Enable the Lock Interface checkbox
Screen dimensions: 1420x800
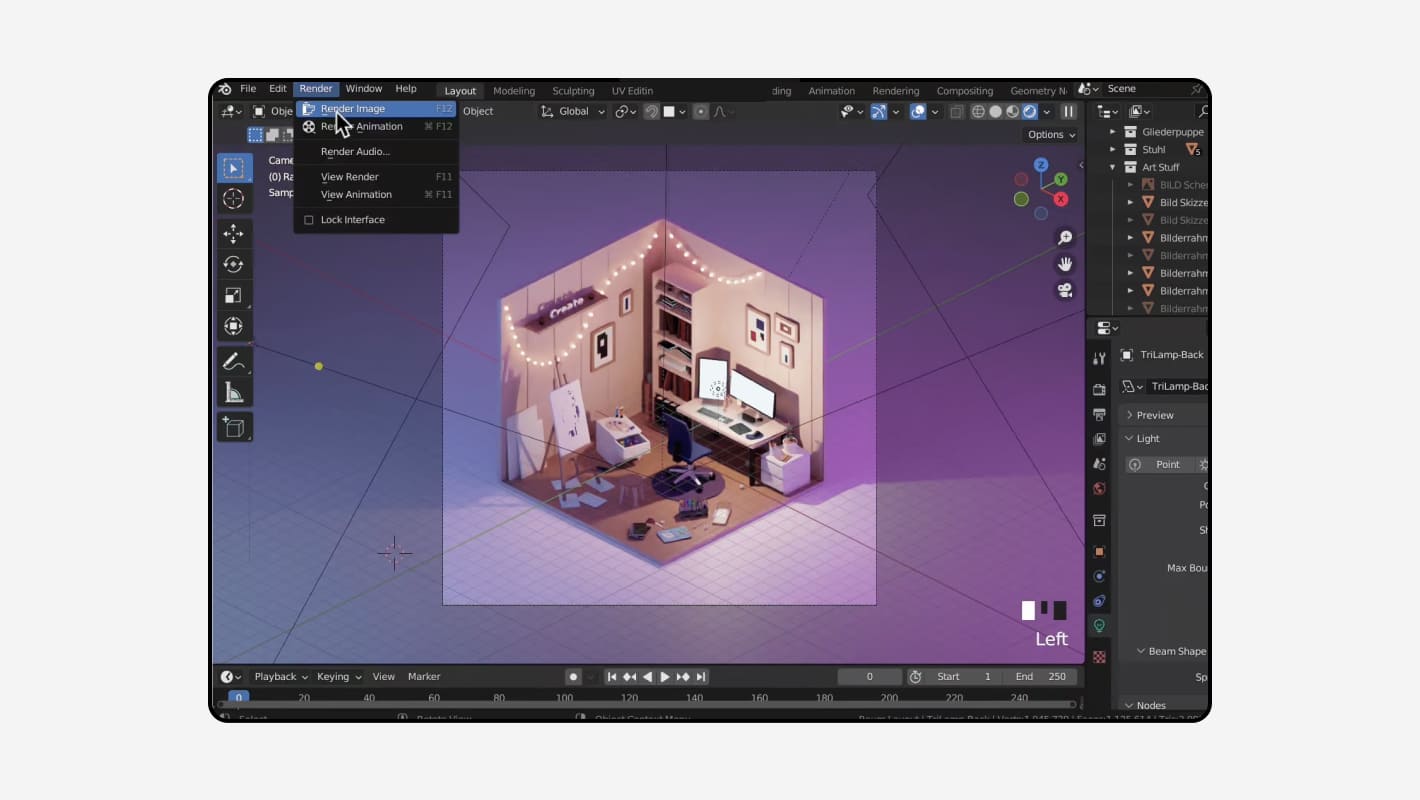pos(309,220)
